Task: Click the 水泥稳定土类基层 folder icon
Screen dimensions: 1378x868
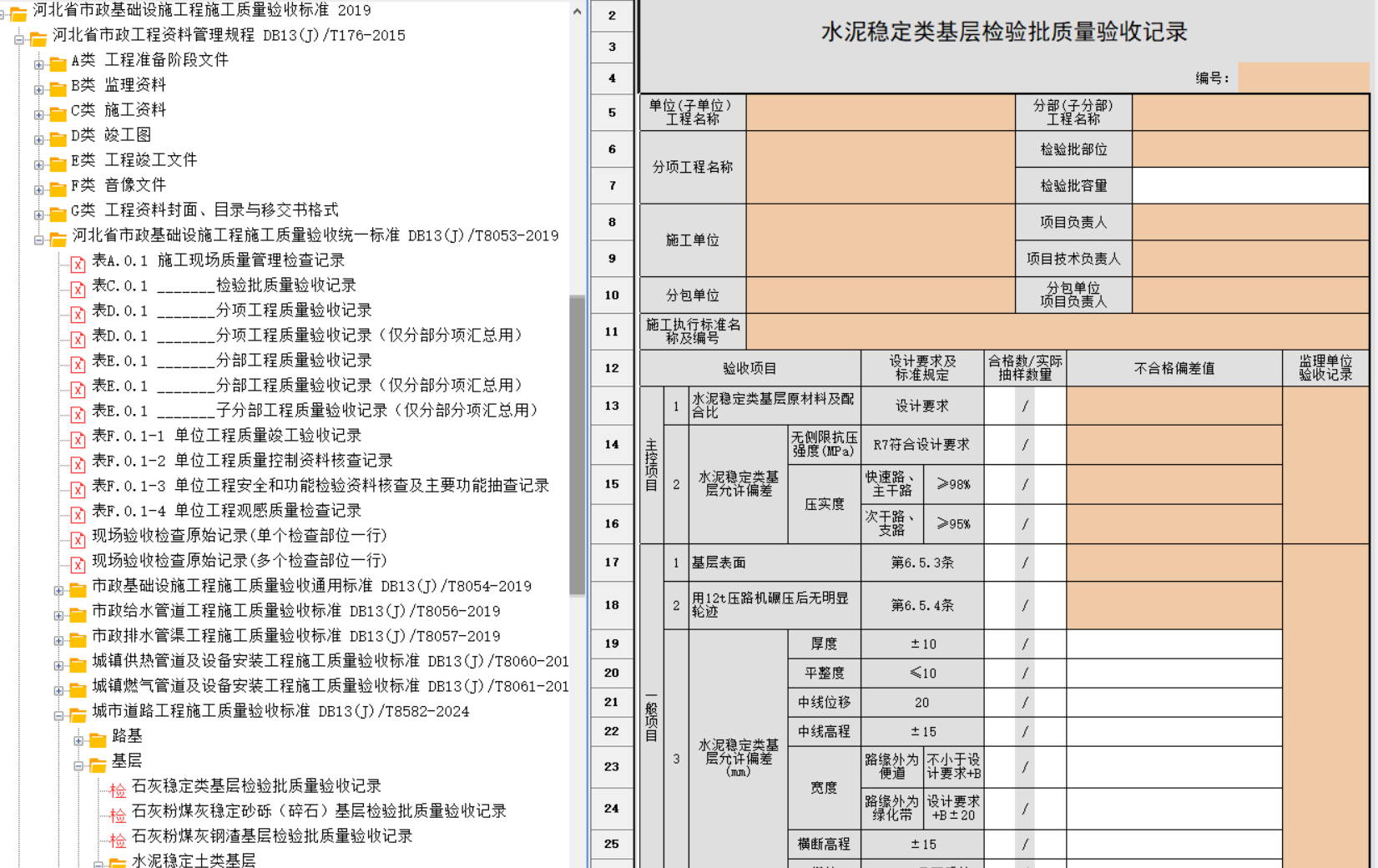Action: coord(118,862)
